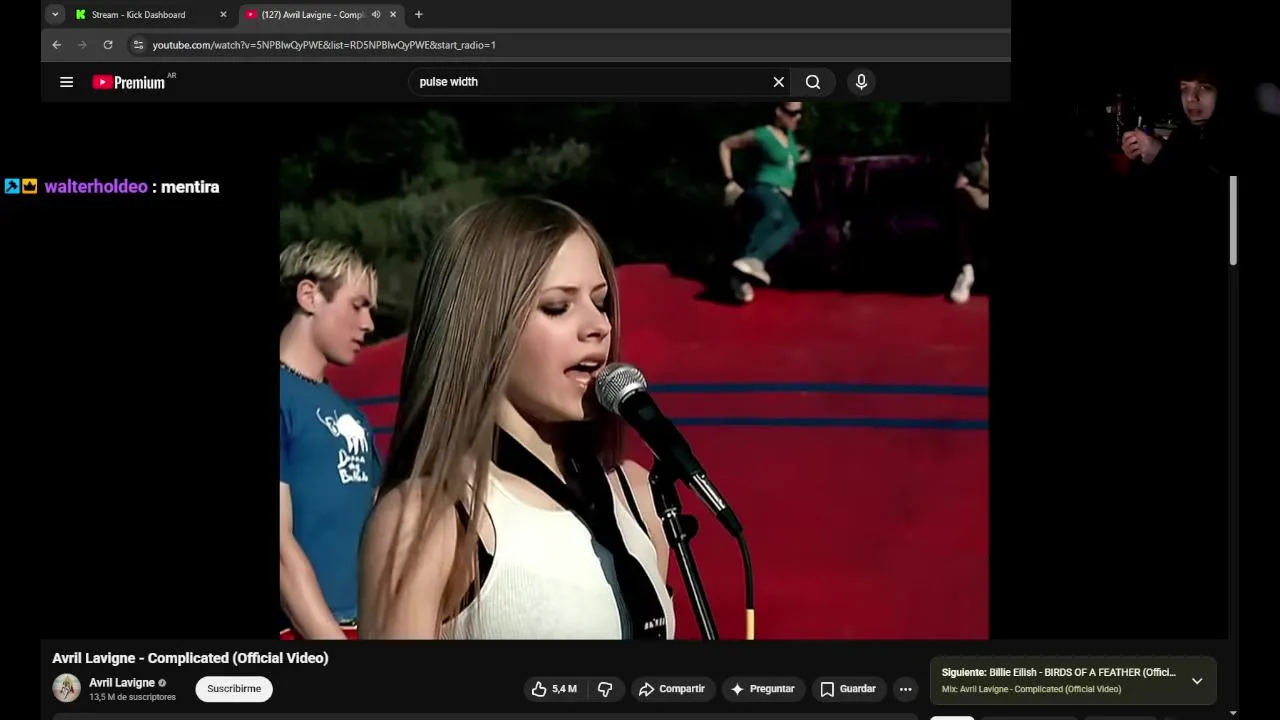Clear the search text with X icon
Screen dimensions: 1280x720
(778, 82)
